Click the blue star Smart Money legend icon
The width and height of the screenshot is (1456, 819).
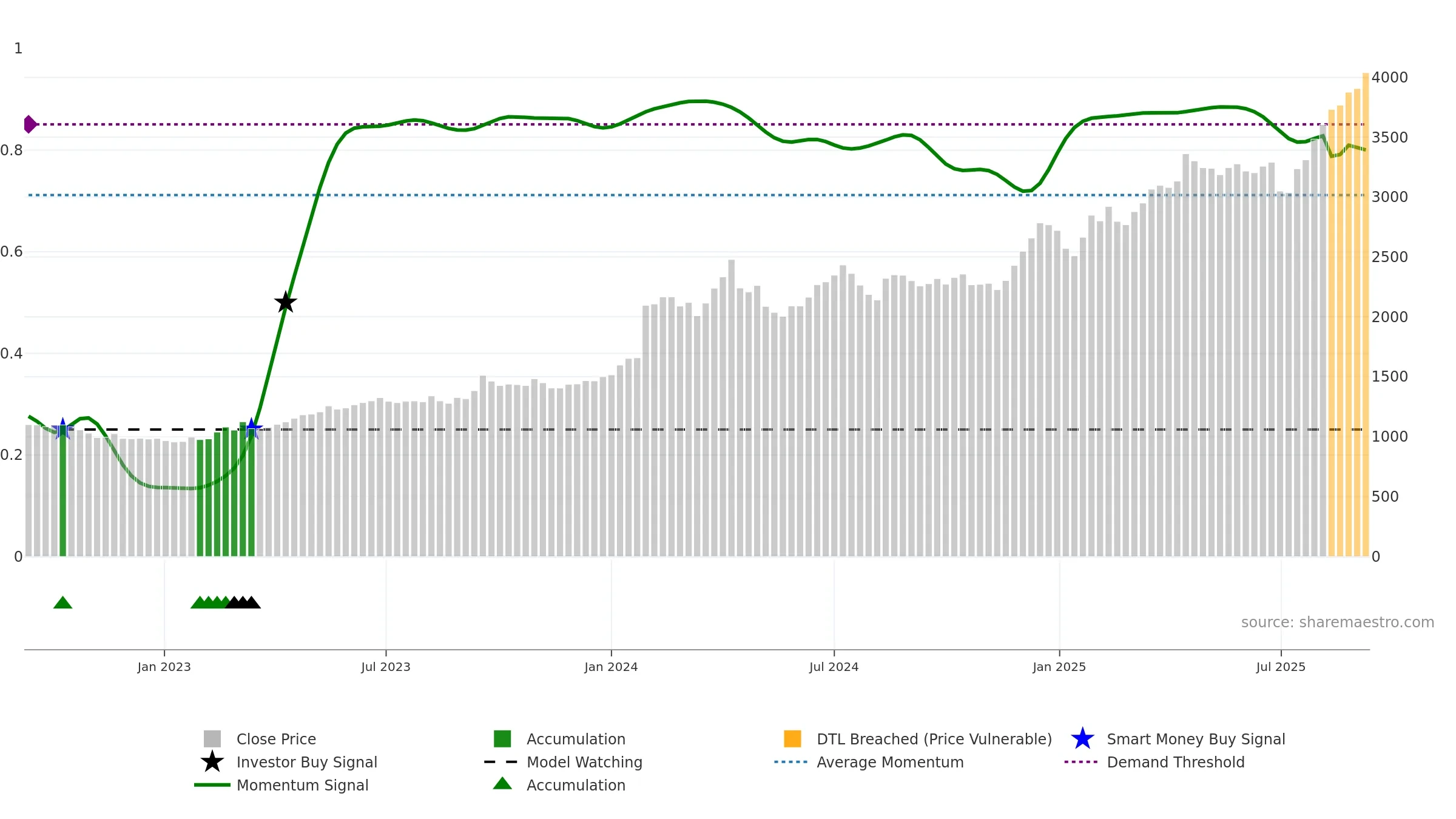pyautogui.click(x=1082, y=739)
